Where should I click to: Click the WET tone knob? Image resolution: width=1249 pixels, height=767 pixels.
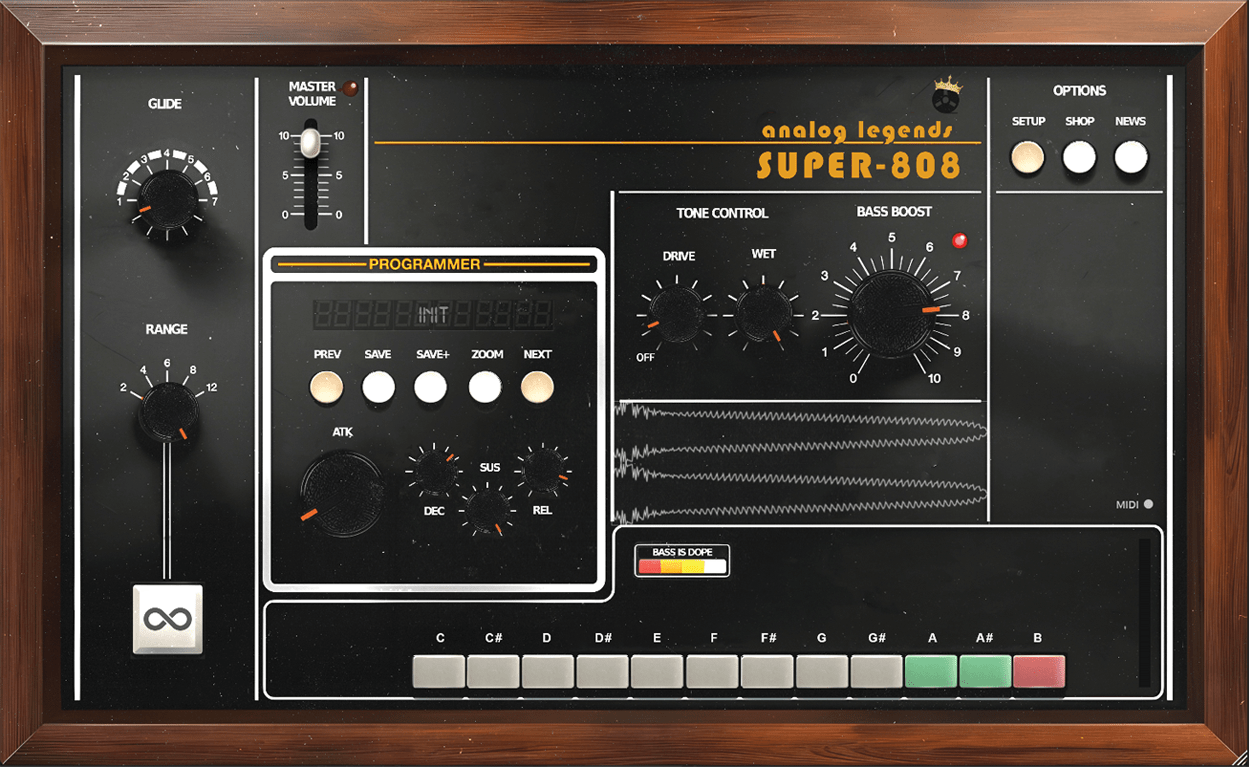tap(763, 313)
